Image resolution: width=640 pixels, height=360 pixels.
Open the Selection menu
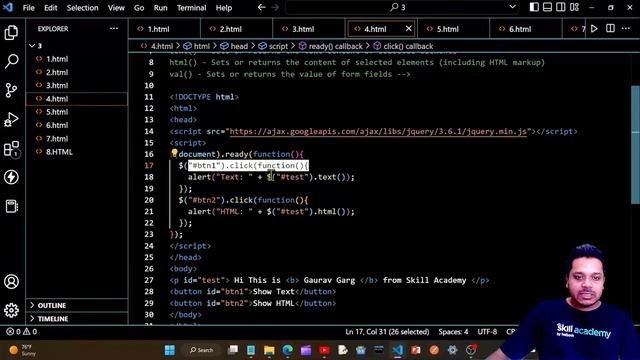(82, 7)
